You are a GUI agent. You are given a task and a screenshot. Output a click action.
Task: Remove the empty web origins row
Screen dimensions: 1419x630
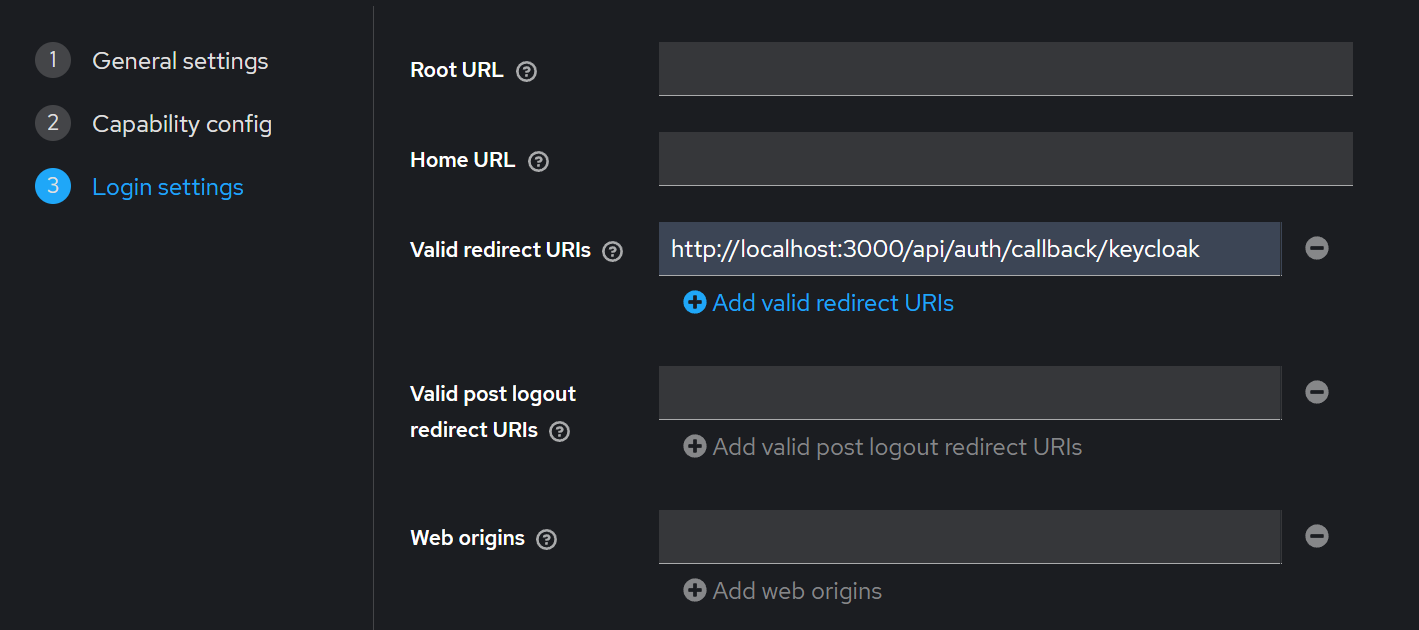[x=1316, y=536]
